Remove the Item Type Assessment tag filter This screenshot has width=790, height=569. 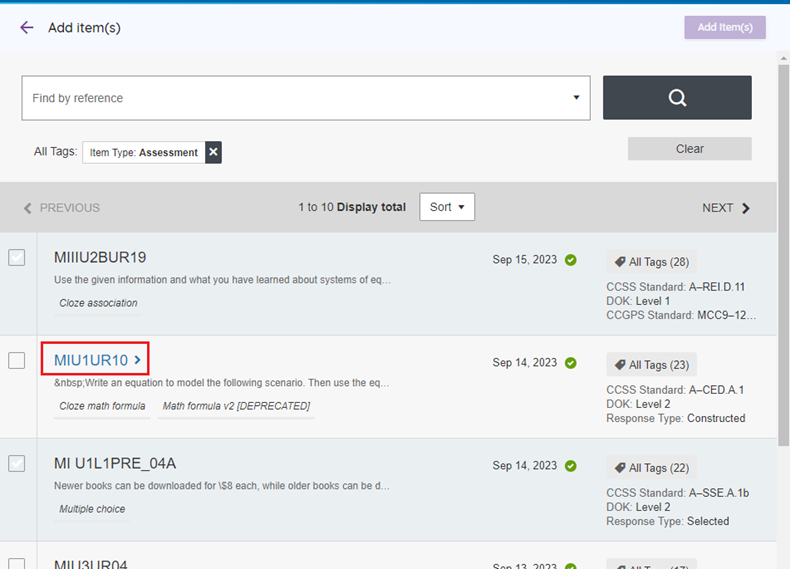pos(213,152)
